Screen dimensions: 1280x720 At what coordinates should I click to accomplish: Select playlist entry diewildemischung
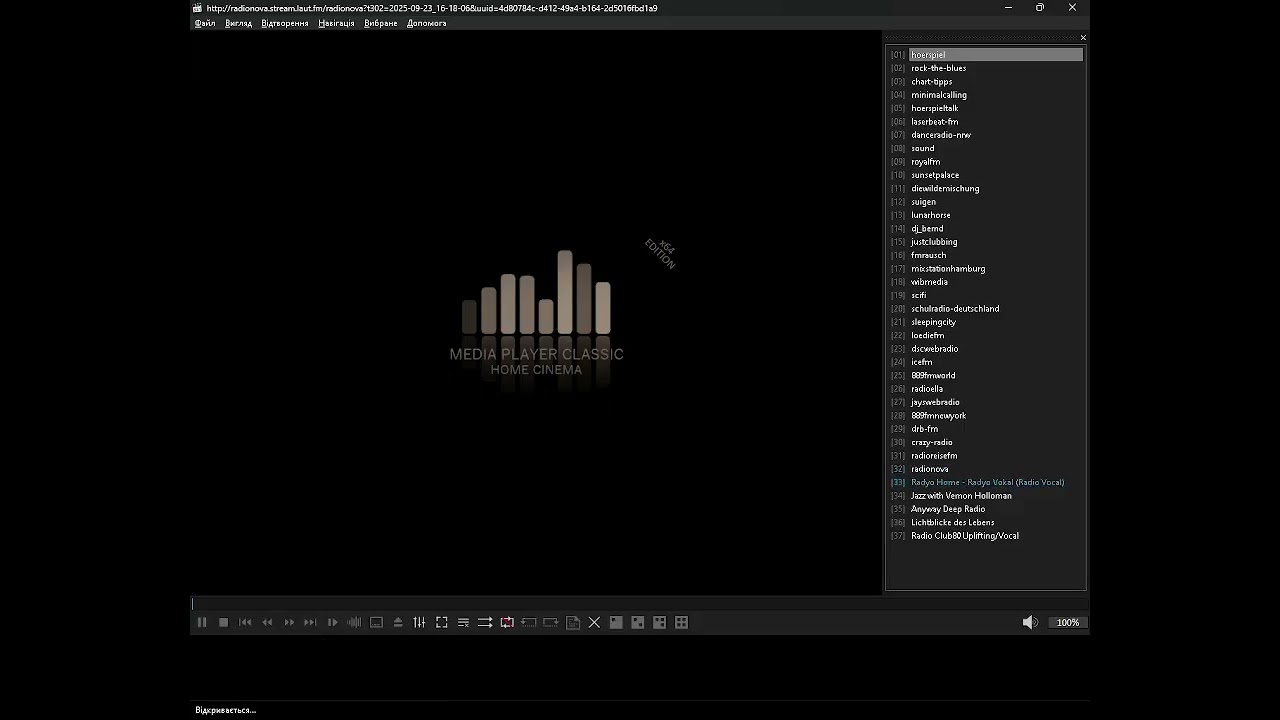986,188
